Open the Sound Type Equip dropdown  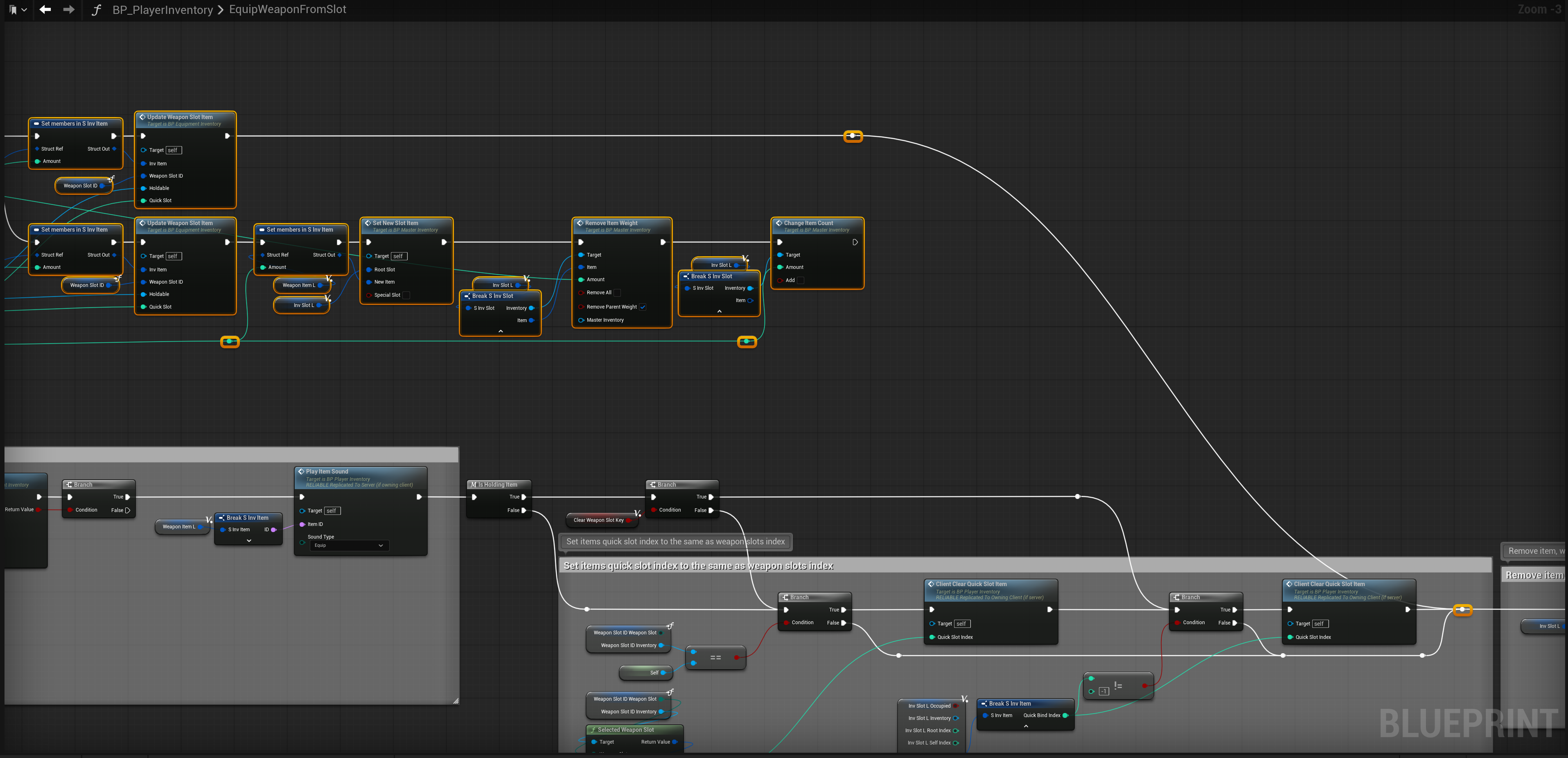(350, 546)
